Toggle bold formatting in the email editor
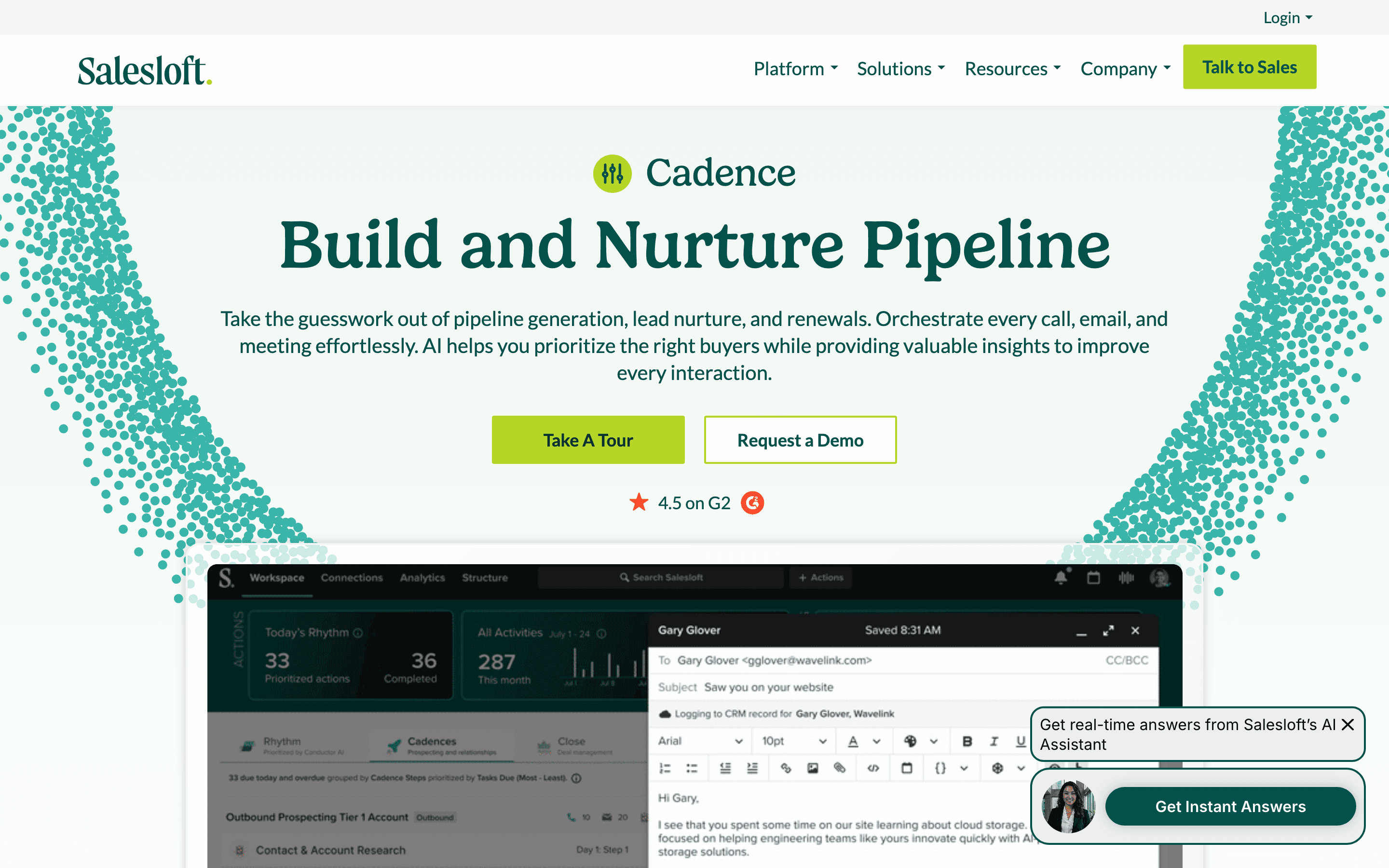The height and width of the screenshot is (868, 1389). pyautogui.click(x=967, y=741)
